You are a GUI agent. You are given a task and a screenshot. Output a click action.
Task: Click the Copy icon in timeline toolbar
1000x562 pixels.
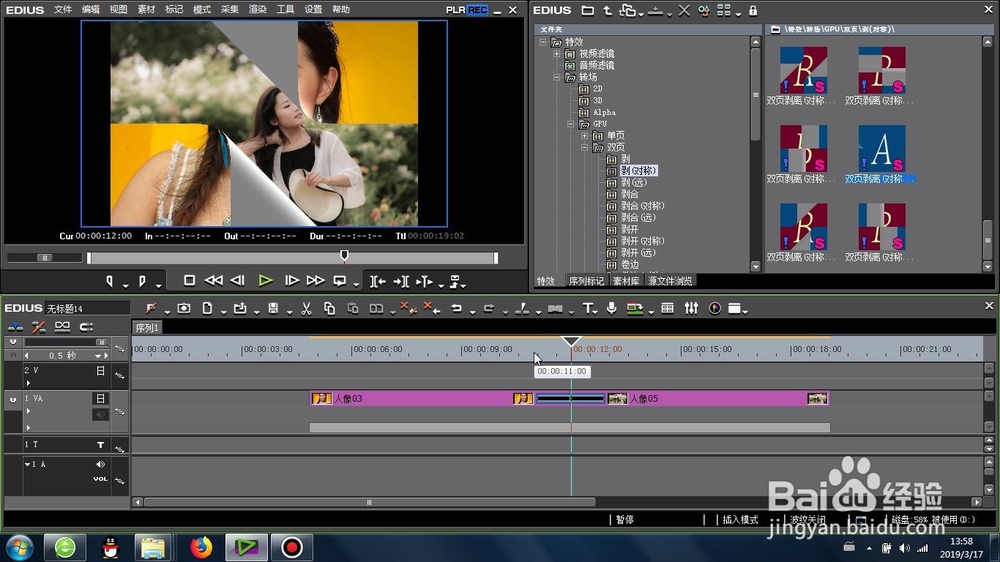(x=329, y=309)
